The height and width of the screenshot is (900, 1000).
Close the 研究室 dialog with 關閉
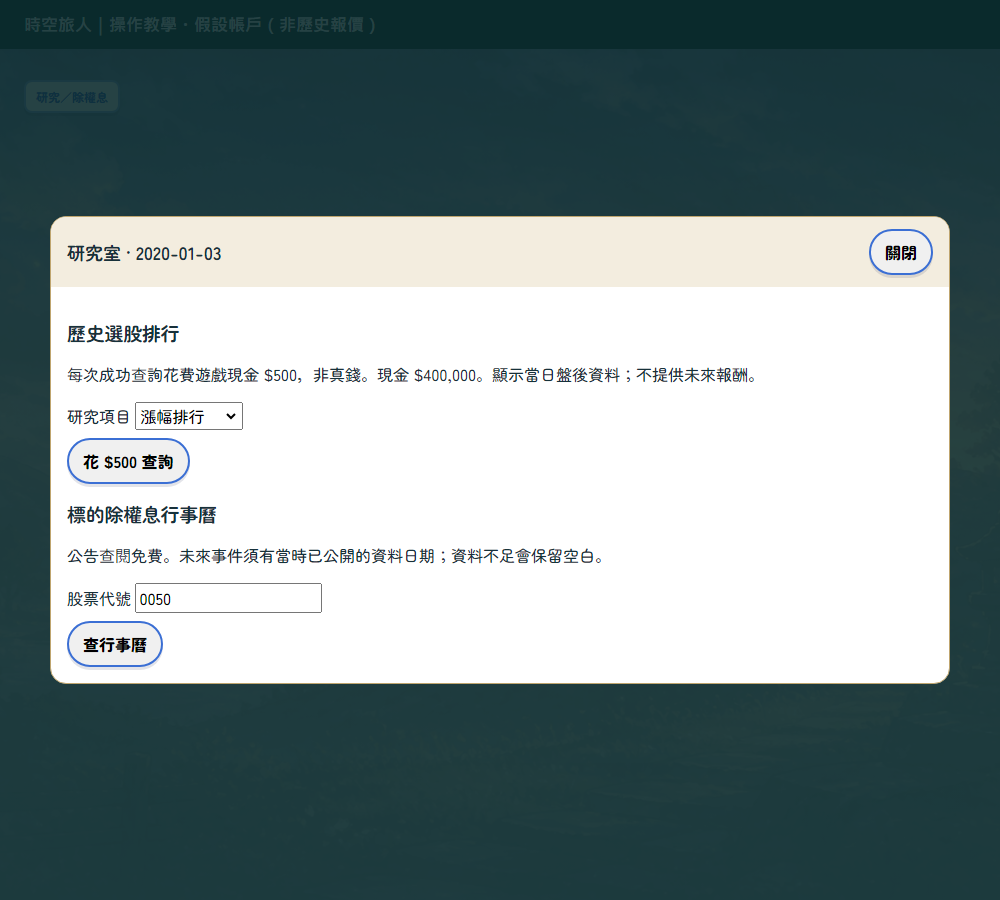[900, 253]
